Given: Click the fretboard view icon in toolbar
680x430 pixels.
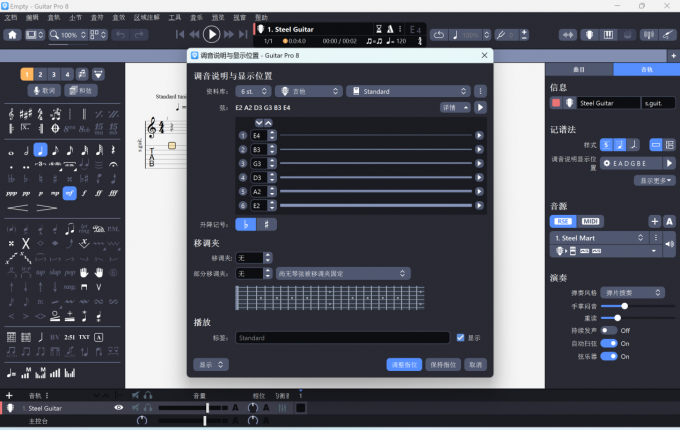Looking at the screenshot, I should (x=589, y=35).
